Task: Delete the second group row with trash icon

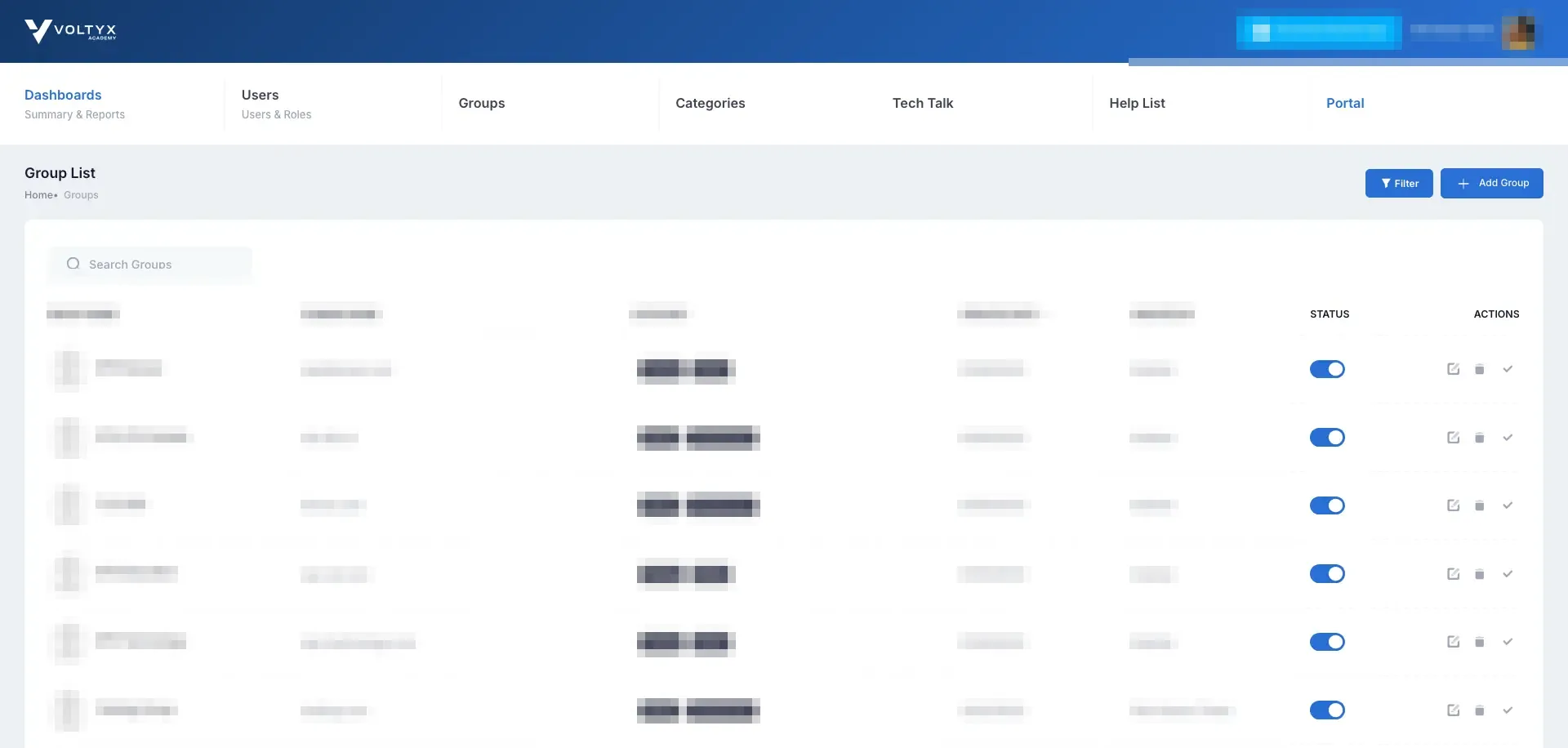Action: 1479,438
